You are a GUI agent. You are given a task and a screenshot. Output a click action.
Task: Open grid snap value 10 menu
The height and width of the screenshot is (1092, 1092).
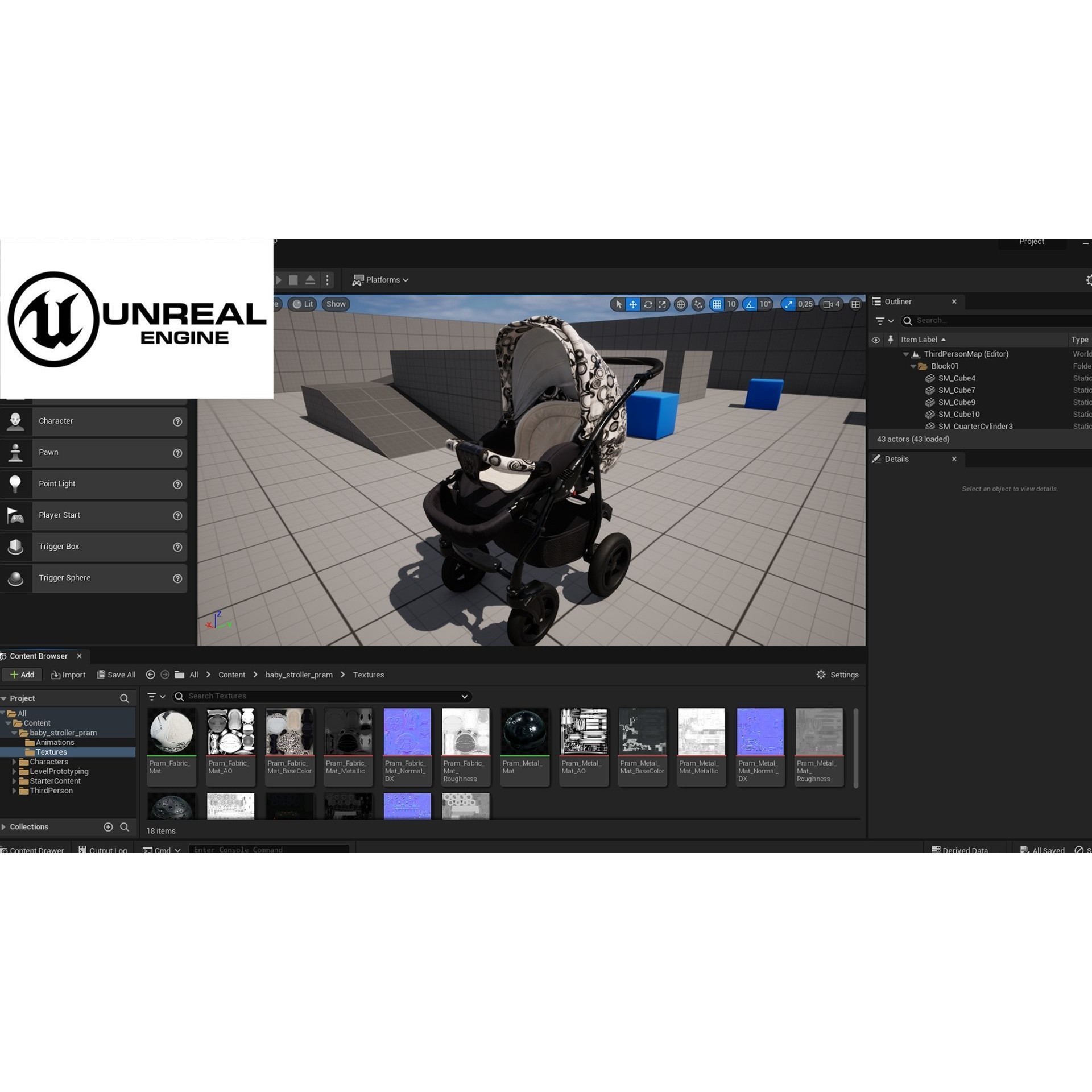(x=731, y=304)
